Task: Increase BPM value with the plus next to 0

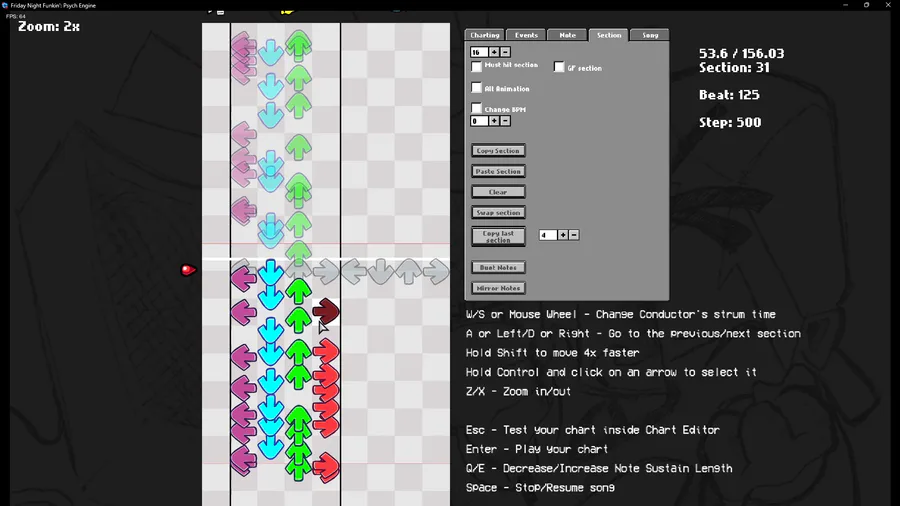Action: click(494, 121)
